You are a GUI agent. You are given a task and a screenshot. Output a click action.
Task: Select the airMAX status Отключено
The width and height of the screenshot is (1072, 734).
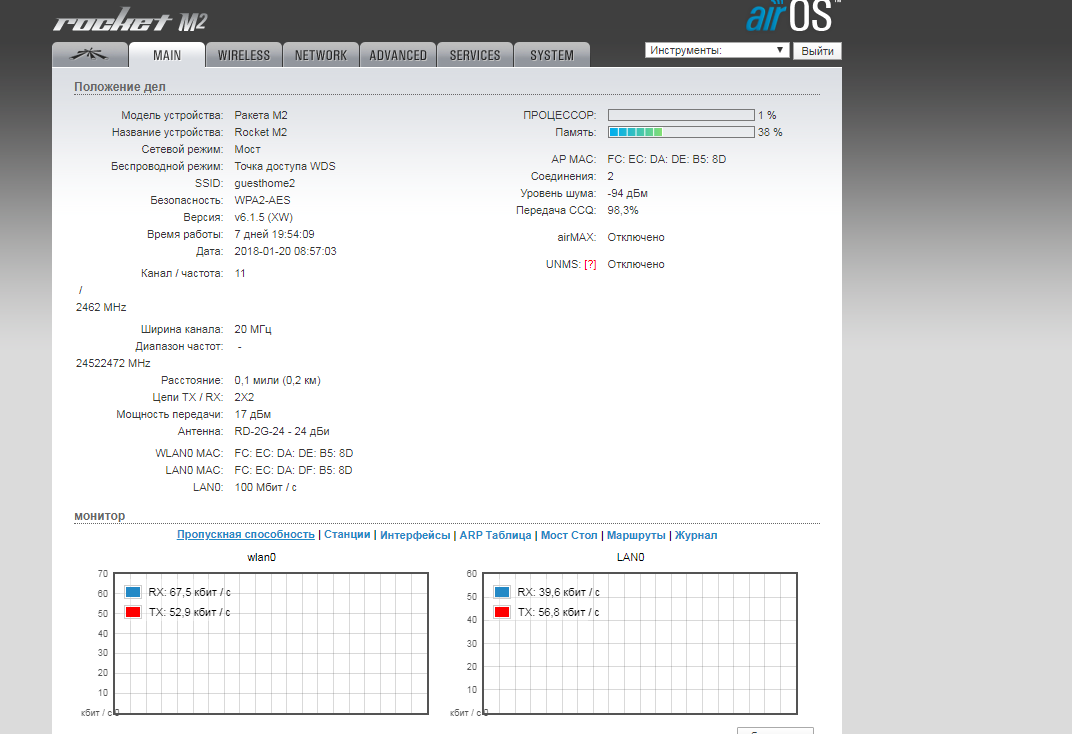tap(636, 237)
